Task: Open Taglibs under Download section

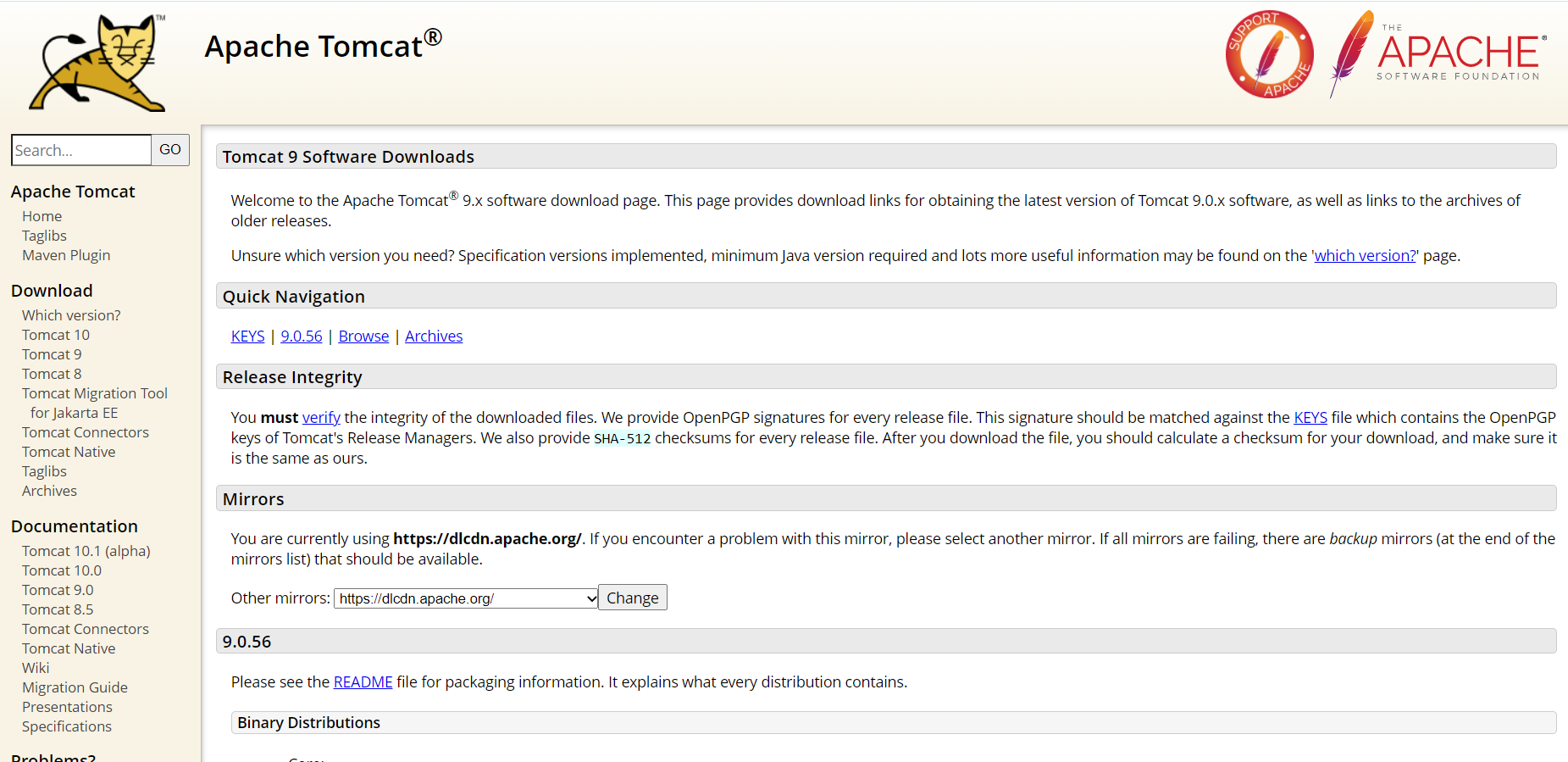Action: [x=44, y=471]
